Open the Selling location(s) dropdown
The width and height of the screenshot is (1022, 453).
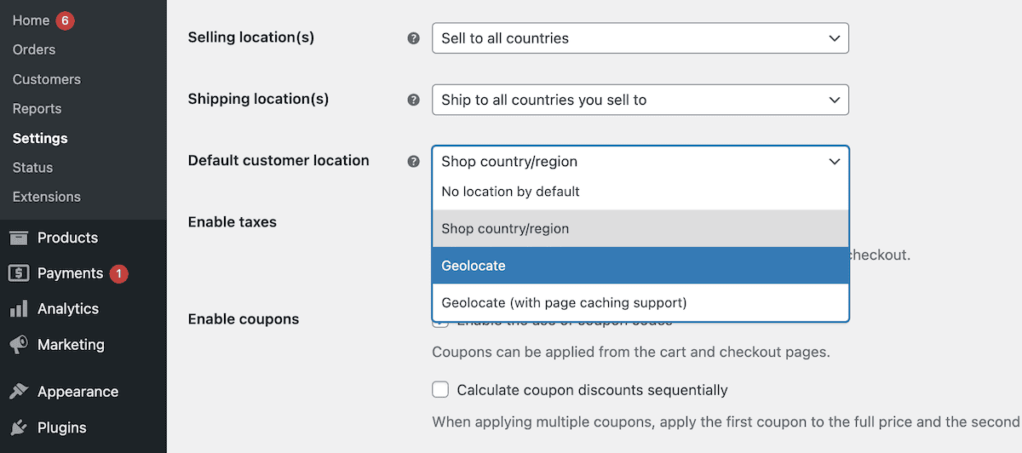point(640,39)
